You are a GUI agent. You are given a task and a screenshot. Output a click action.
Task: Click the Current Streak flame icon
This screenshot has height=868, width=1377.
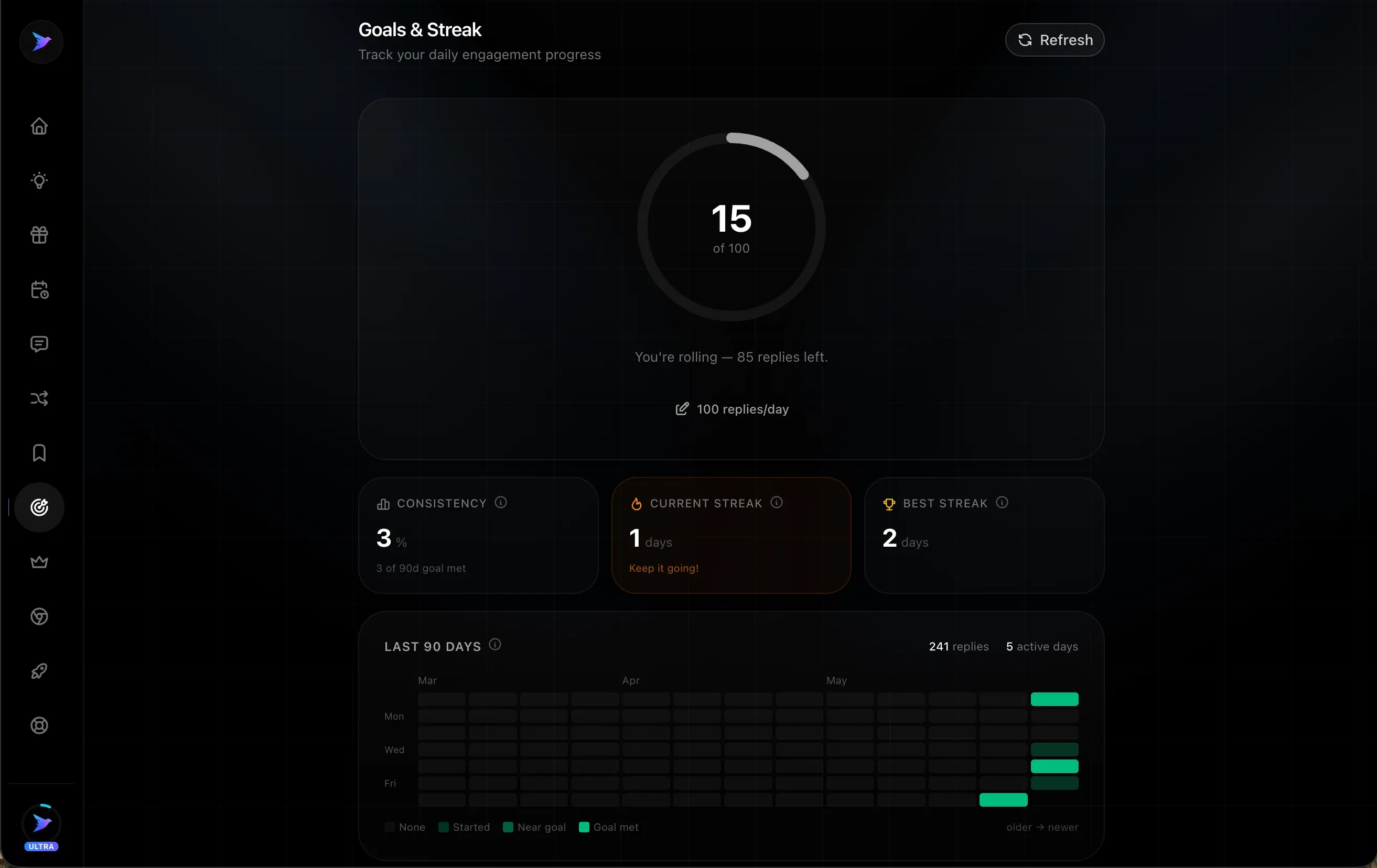pos(636,504)
